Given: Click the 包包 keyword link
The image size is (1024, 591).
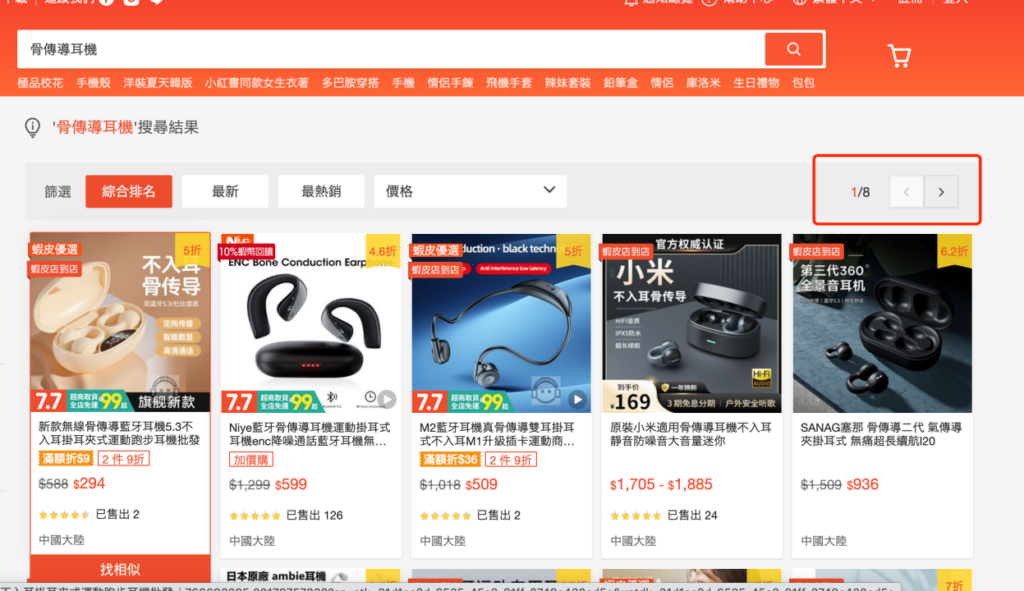Looking at the screenshot, I should (x=803, y=83).
